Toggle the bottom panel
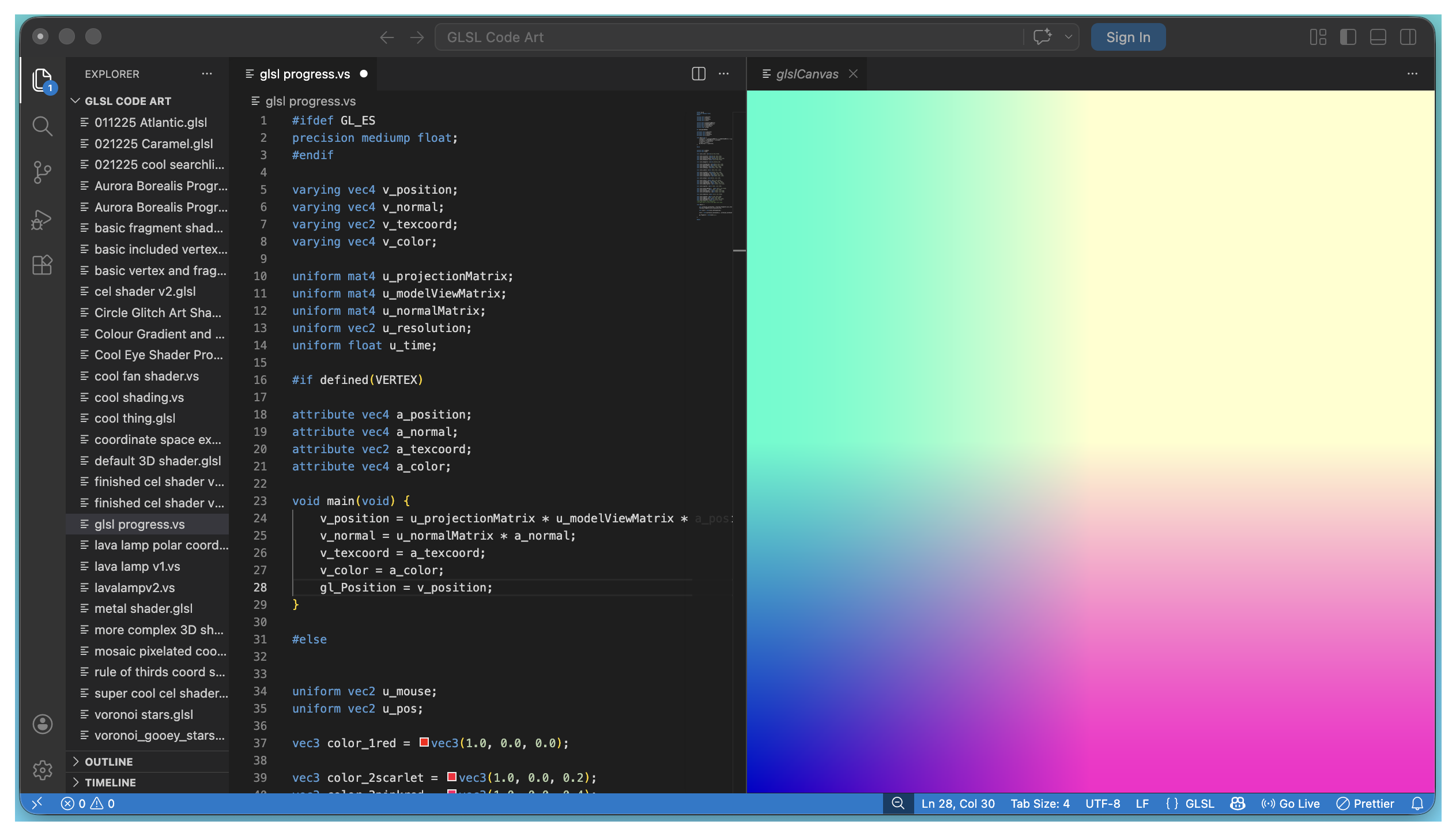Screen dimensions: 1456x836 pyautogui.click(x=1378, y=37)
